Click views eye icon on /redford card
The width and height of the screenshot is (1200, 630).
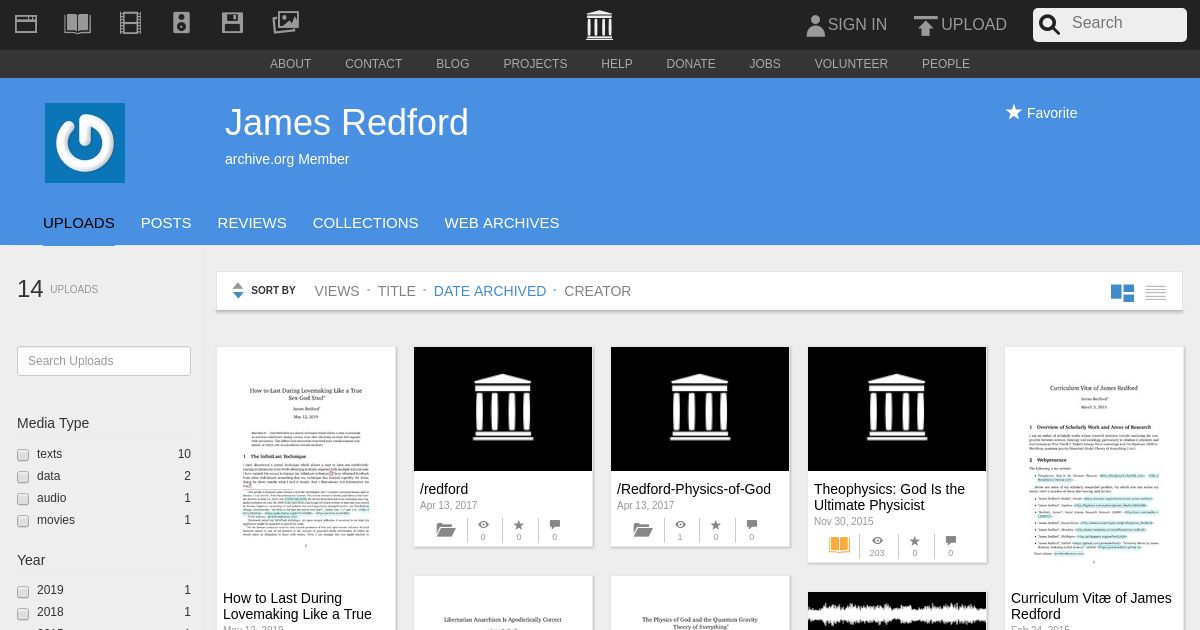point(483,525)
